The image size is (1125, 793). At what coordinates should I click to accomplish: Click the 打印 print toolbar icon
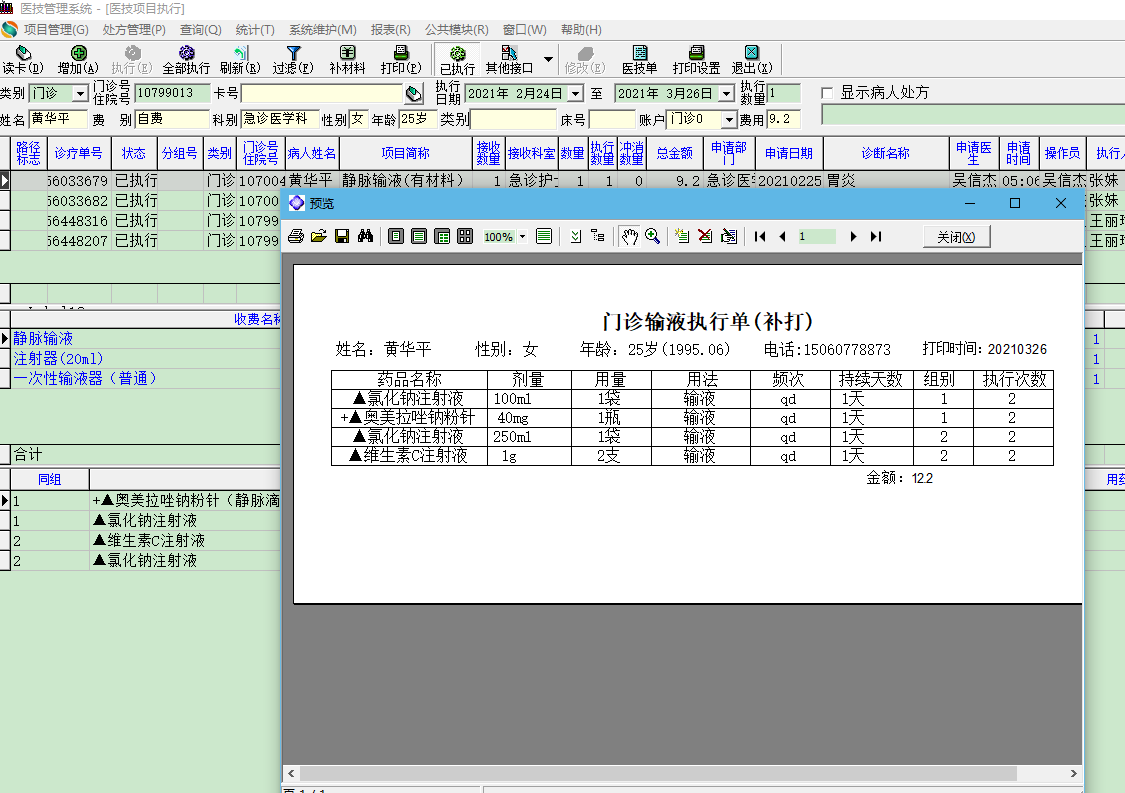coord(401,53)
